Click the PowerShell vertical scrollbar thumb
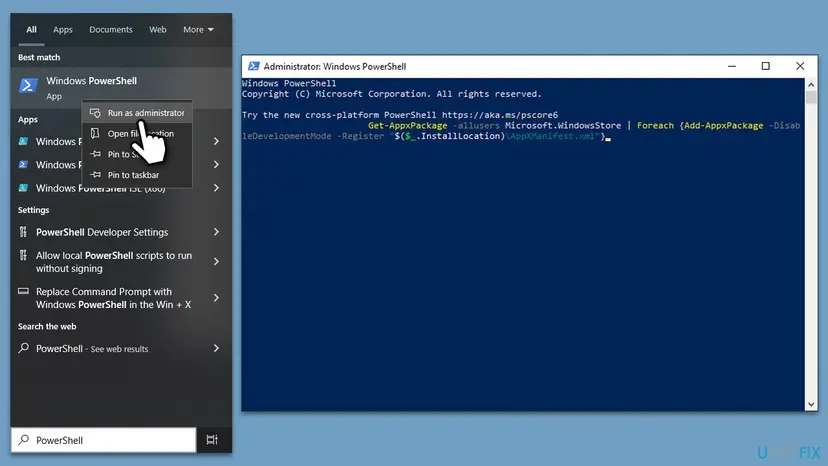Viewport: 828px width, 466px height. click(x=811, y=97)
